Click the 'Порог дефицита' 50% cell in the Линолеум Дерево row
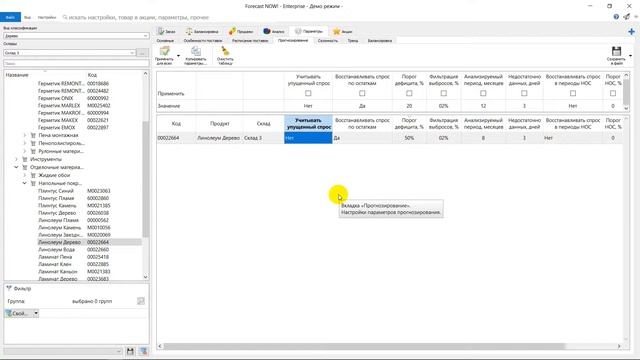The width and height of the screenshot is (640, 360). [x=409, y=138]
